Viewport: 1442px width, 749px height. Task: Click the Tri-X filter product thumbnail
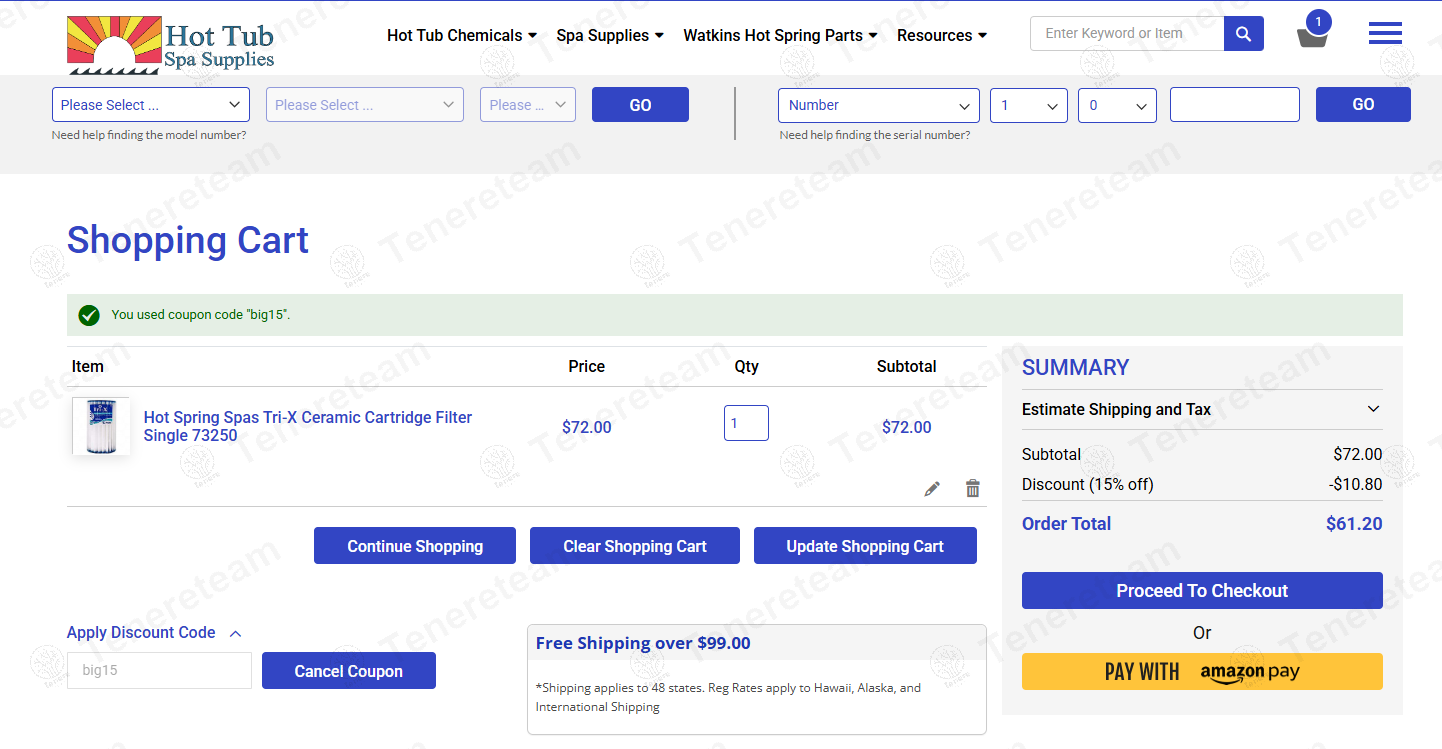pos(101,427)
